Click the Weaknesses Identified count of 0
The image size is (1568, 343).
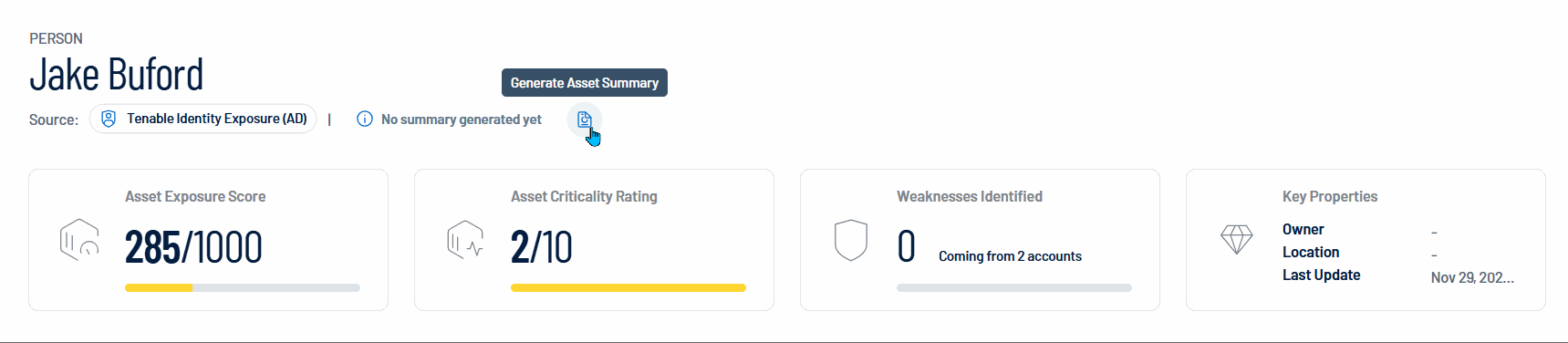point(906,247)
